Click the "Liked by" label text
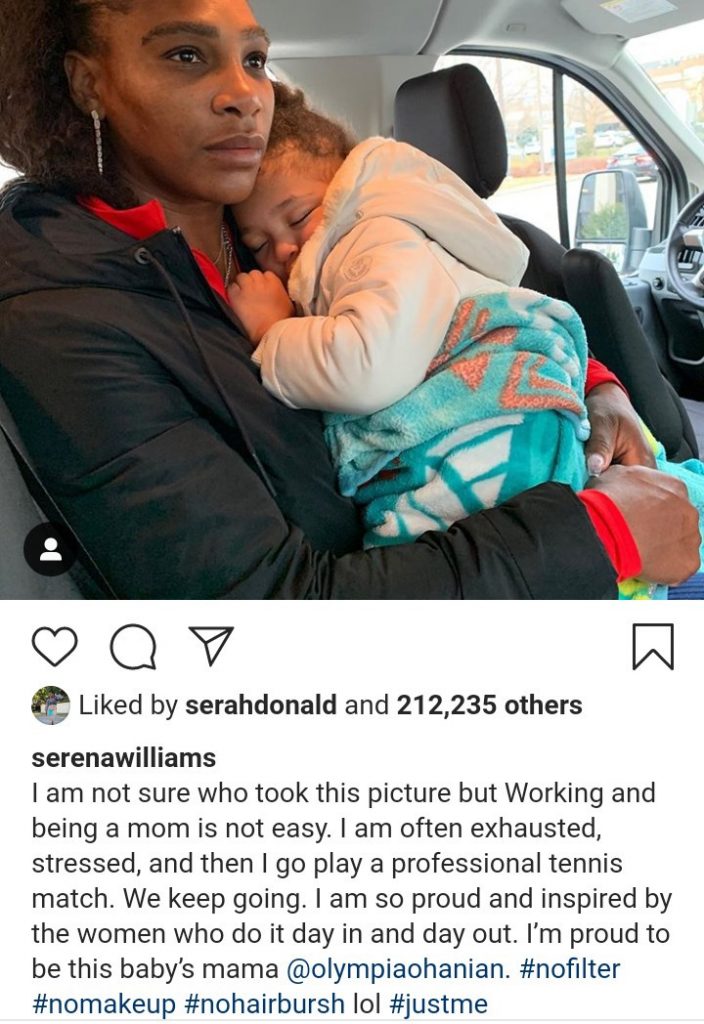The height and width of the screenshot is (1024, 704). pos(128,705)
